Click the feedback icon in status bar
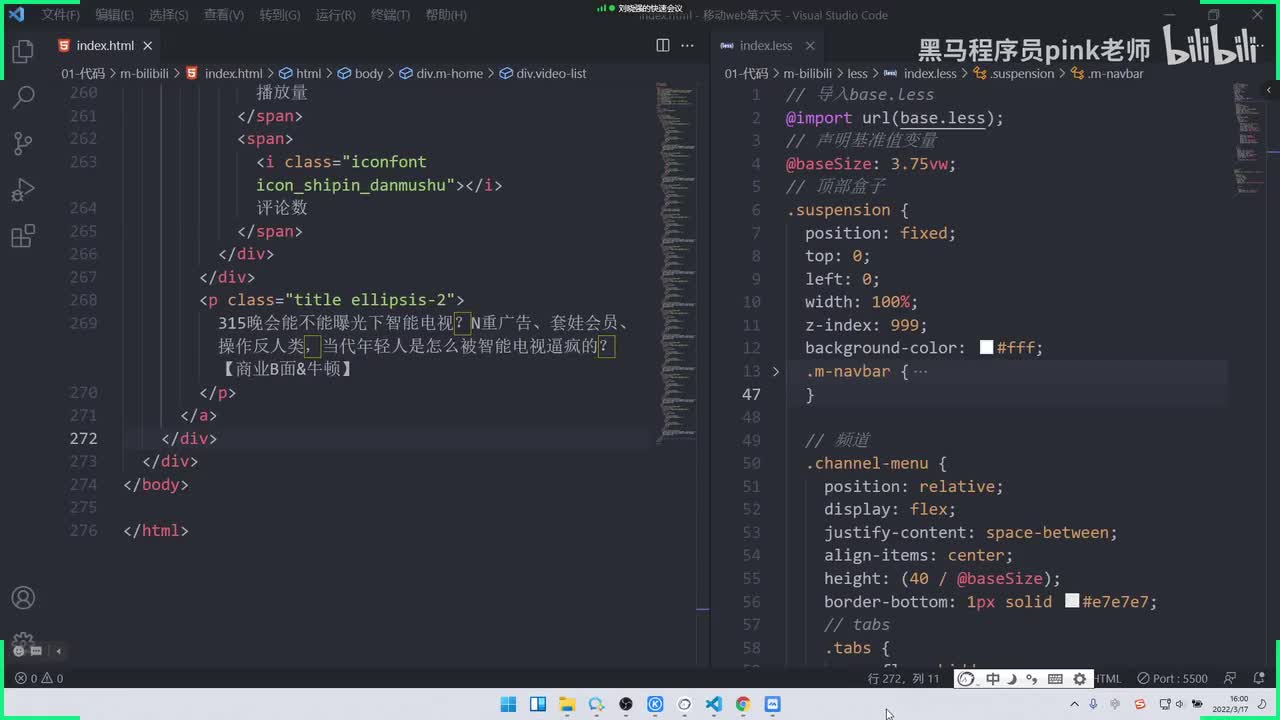This screenshot has width=1280, height=720. click(x=1230, y=678)
